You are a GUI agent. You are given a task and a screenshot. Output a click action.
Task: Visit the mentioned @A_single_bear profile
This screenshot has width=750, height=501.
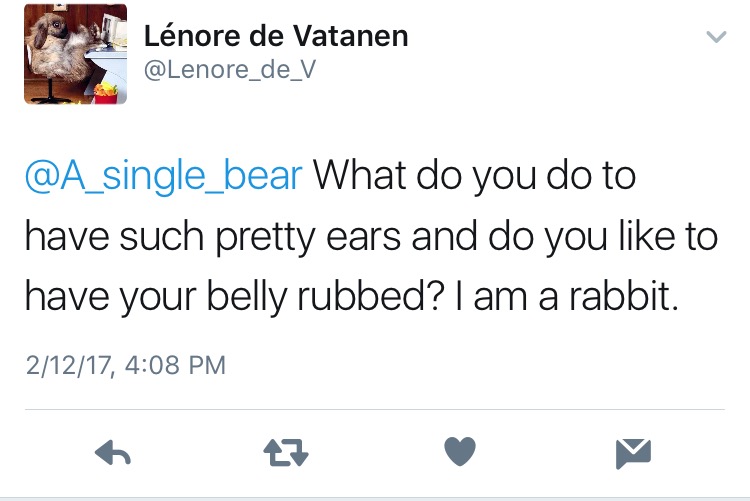[162, 175]
